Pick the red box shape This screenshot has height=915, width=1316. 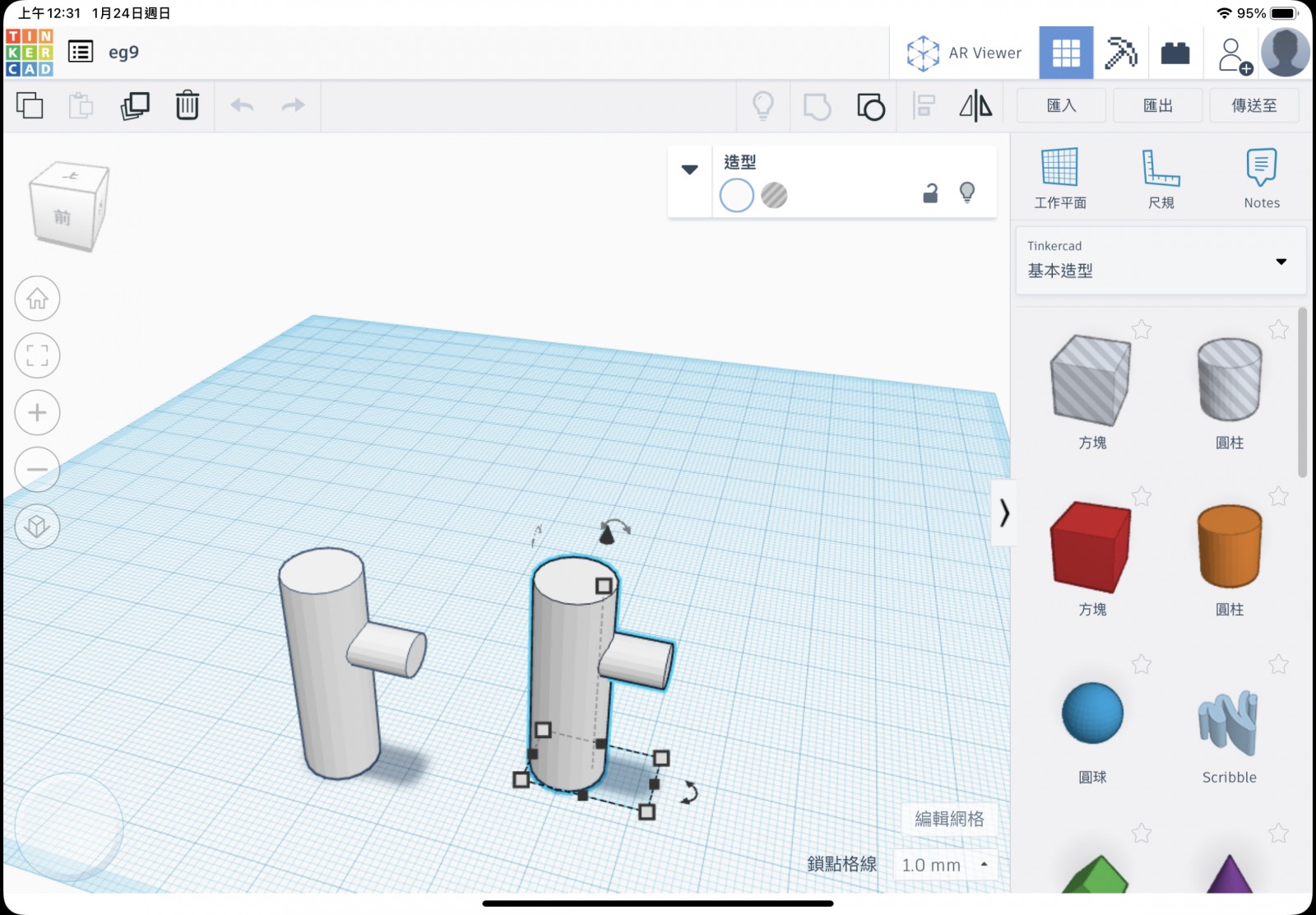click(1091, 547)
